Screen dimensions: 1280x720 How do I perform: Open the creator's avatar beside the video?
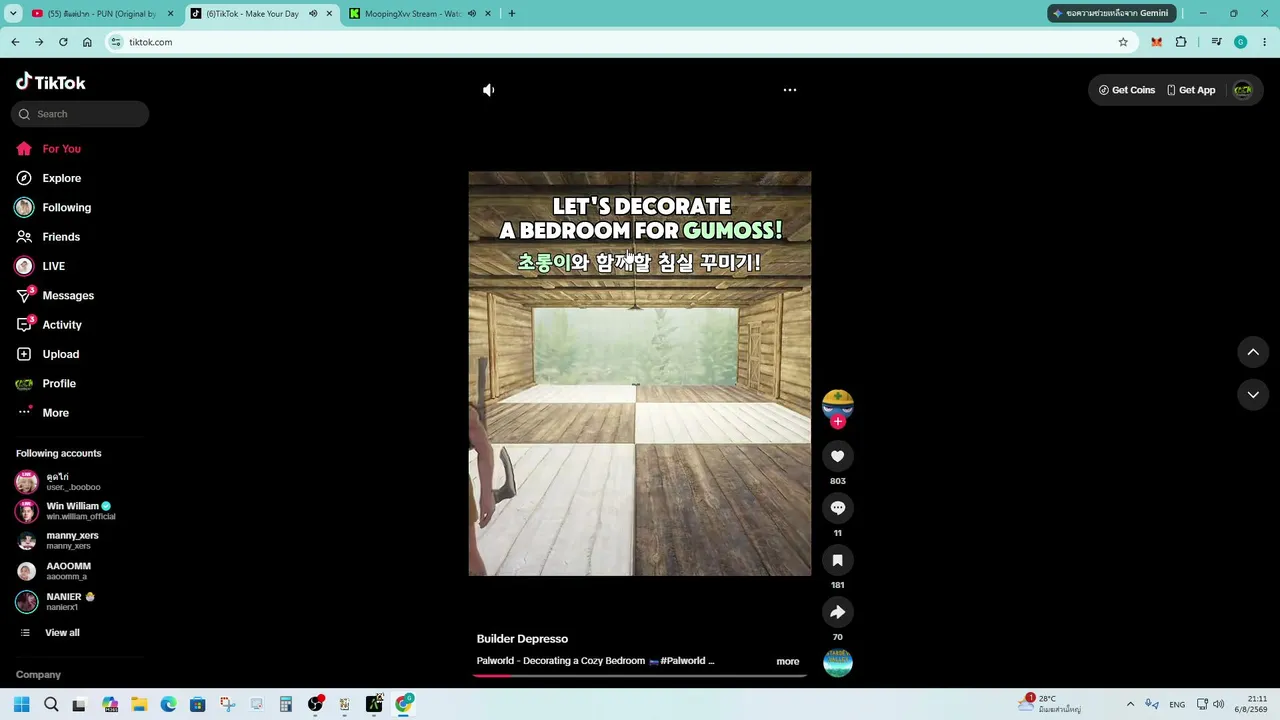point(838,403)
